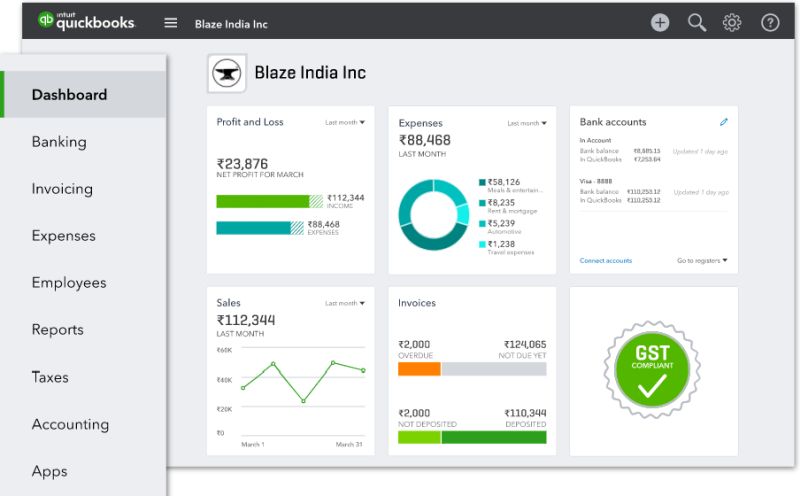Edit bank accounts with pencil icon
This screenshot has height=496, width=800.
pyautogui.click(x=723, y=122)
